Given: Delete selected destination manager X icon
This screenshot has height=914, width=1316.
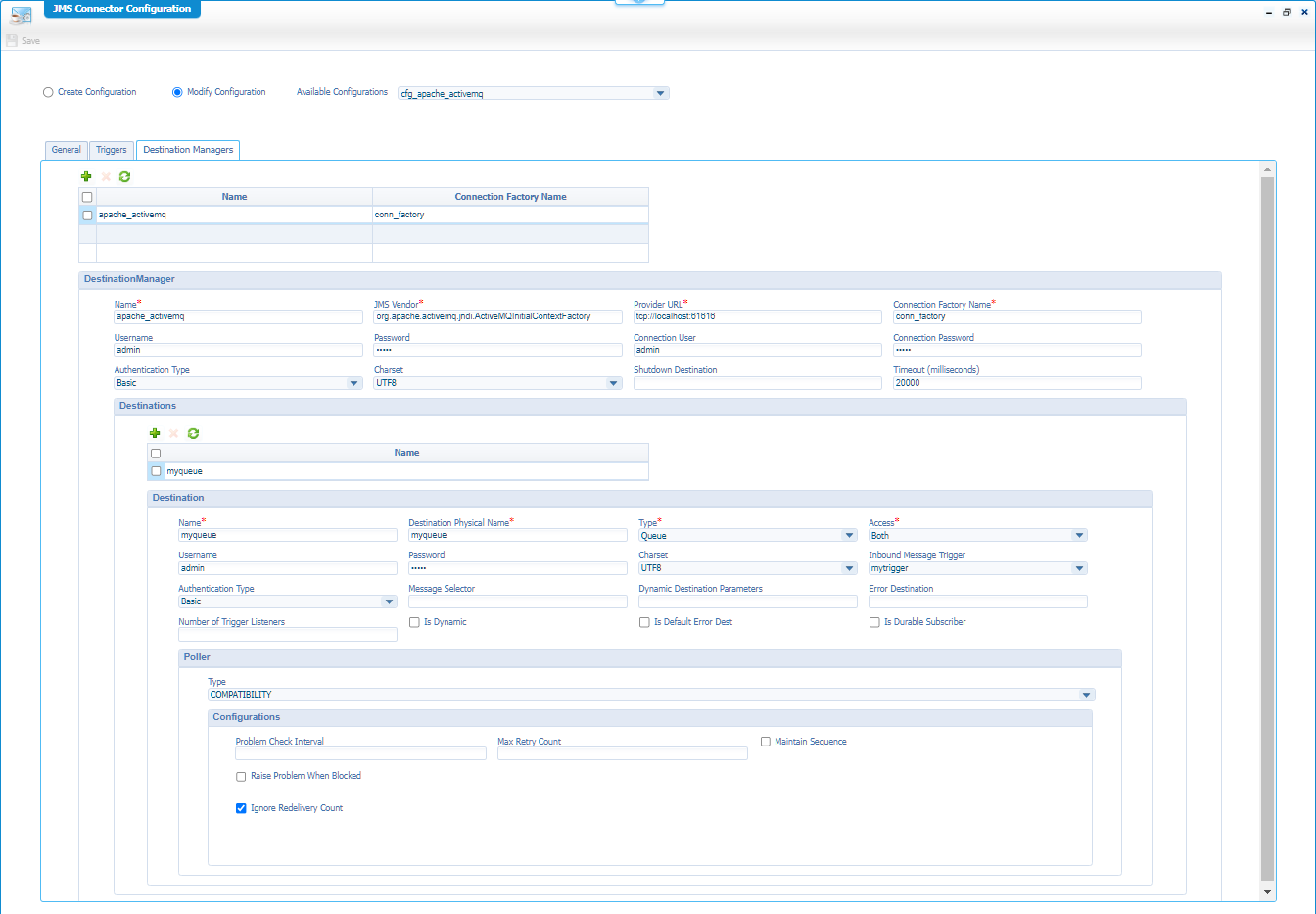Looking at the screenshot, I should 106,177.
